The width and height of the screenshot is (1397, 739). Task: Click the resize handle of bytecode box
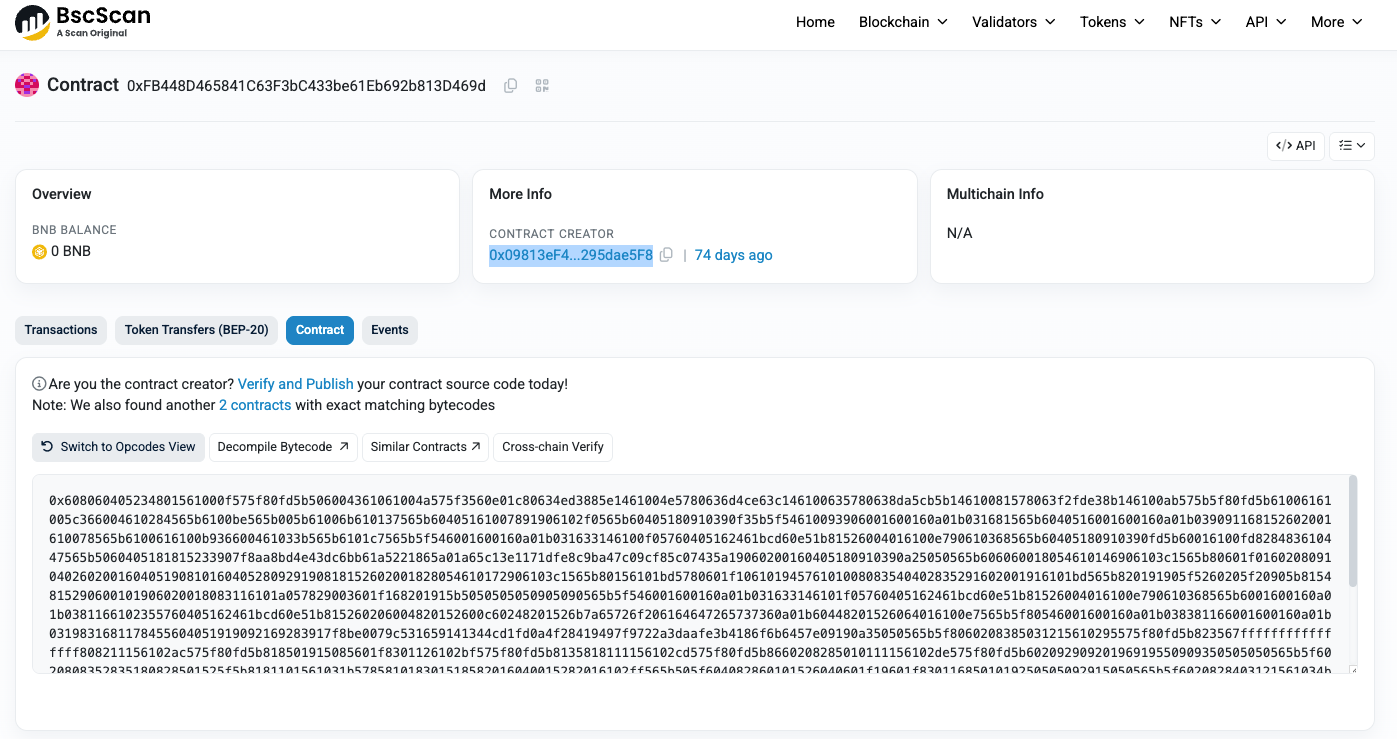click(1353, 669)
